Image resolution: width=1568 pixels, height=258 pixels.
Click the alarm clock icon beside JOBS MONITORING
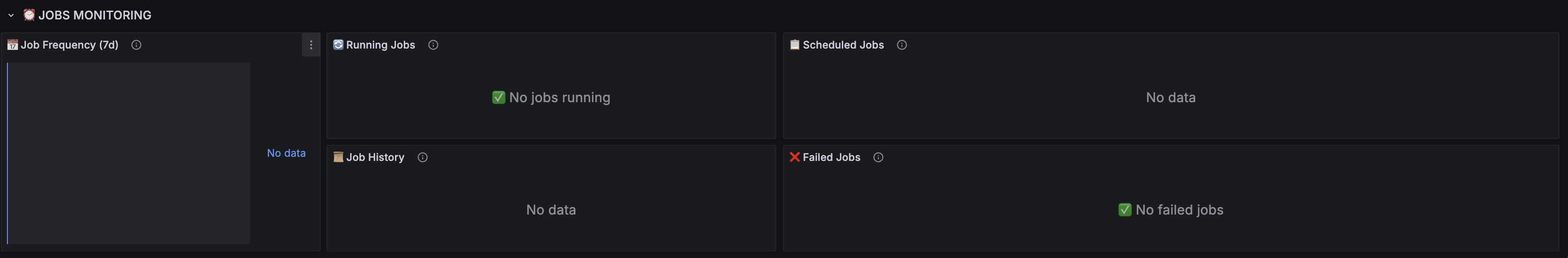pos(29,15)
